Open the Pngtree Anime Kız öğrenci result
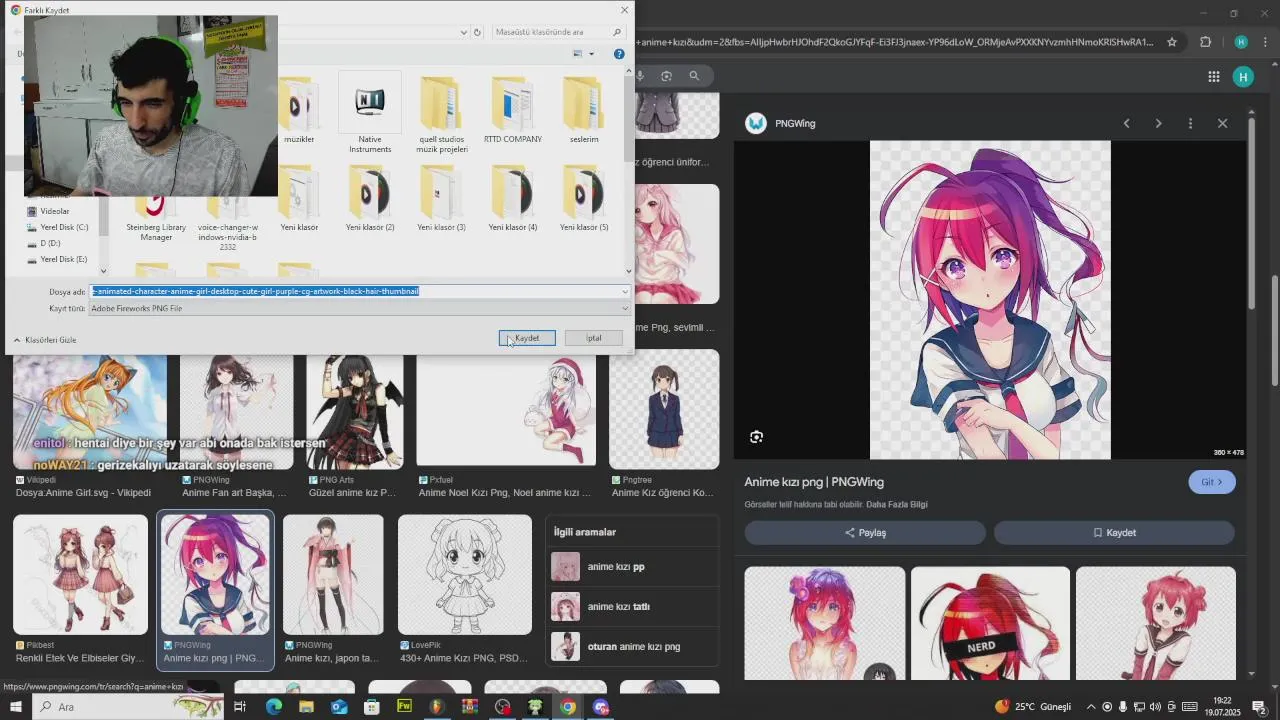This screenshot has height=720, width=1280. point(664,409)
